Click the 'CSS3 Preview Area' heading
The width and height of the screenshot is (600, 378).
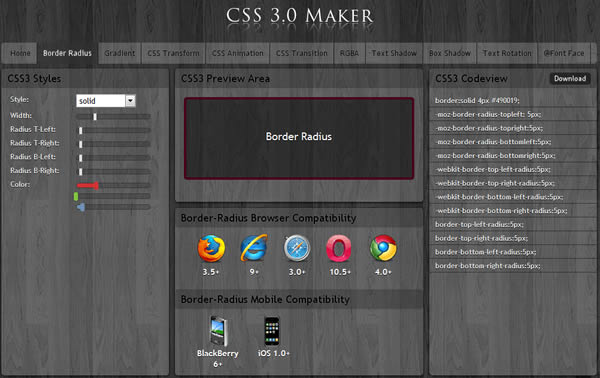[225, 78]
